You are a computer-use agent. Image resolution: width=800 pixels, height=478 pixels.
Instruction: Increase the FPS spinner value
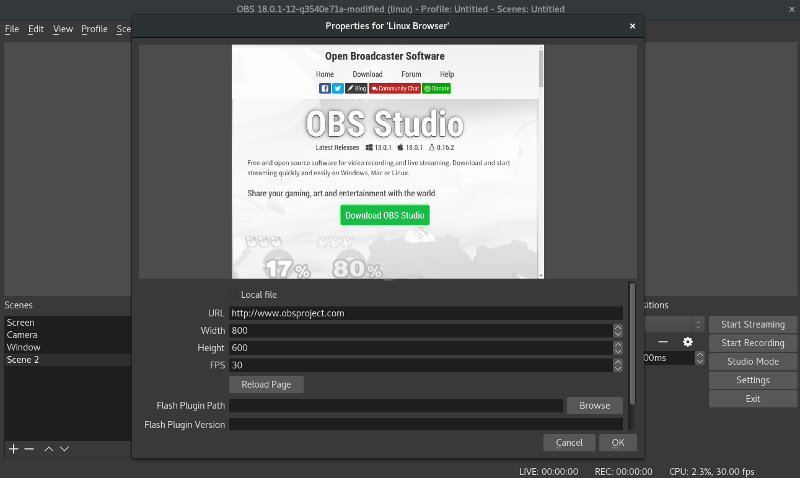[618, 362]
